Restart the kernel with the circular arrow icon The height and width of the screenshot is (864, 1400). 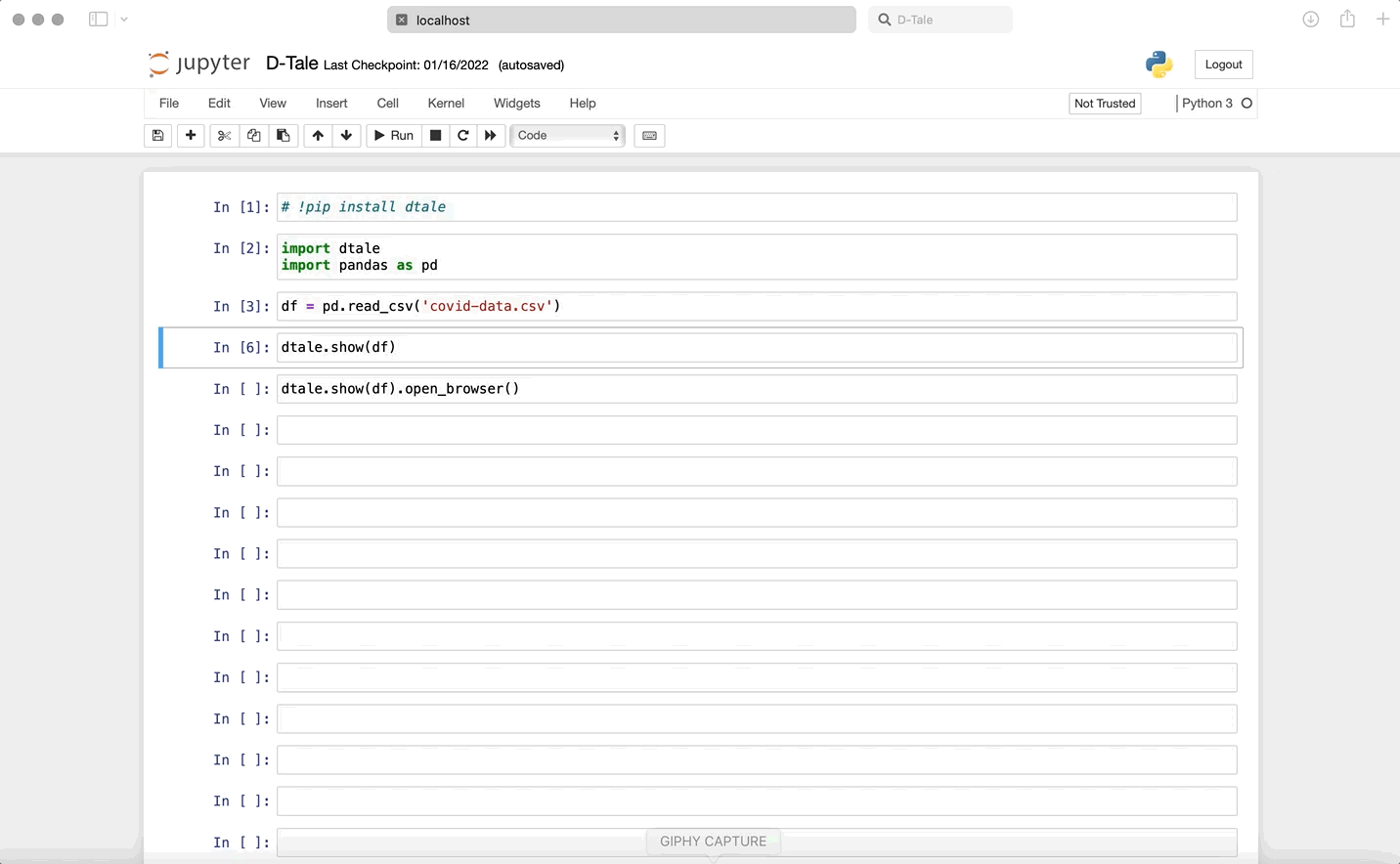tap(463, 136)
